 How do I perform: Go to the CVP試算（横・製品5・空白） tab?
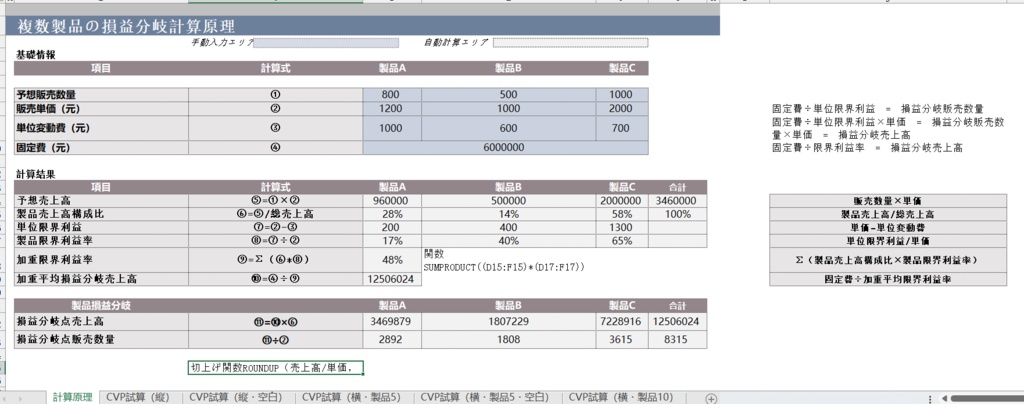tap(485, 397)
